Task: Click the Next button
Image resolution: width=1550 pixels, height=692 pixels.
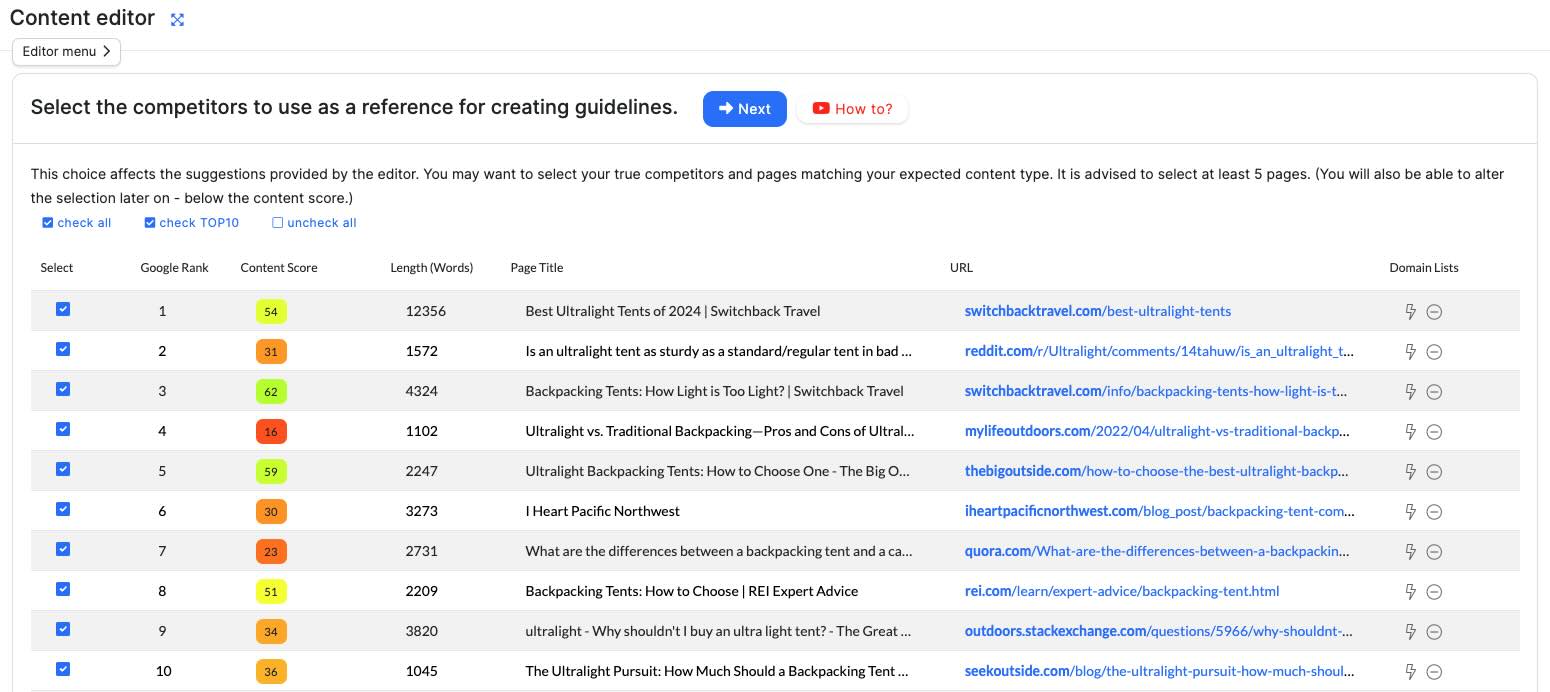Action: [x=745, y=109]
